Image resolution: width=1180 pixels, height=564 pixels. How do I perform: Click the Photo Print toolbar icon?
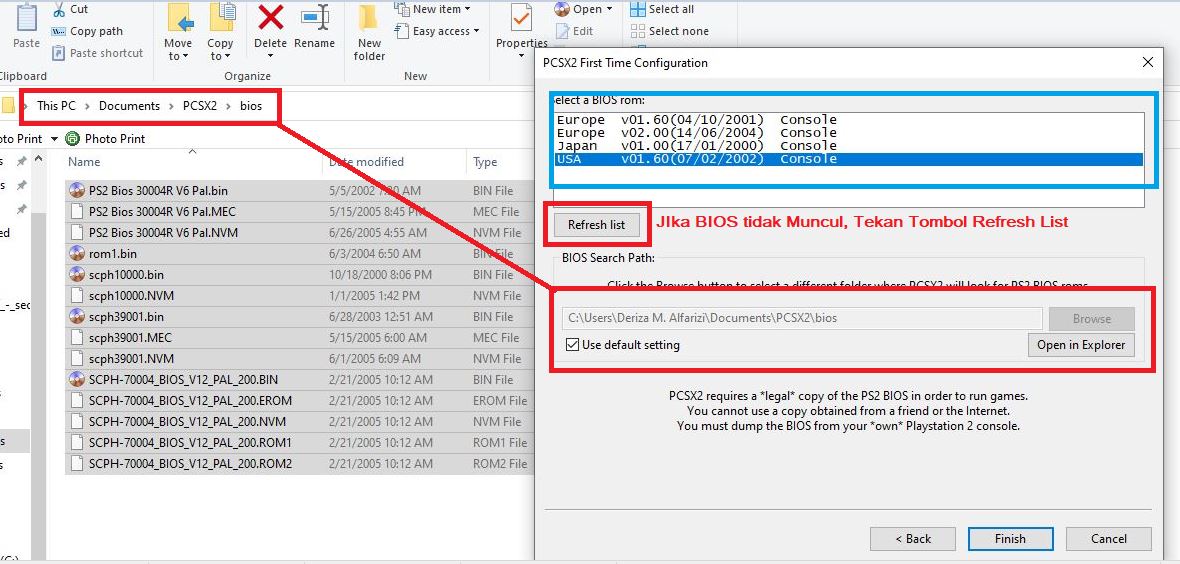click(73, 139)
